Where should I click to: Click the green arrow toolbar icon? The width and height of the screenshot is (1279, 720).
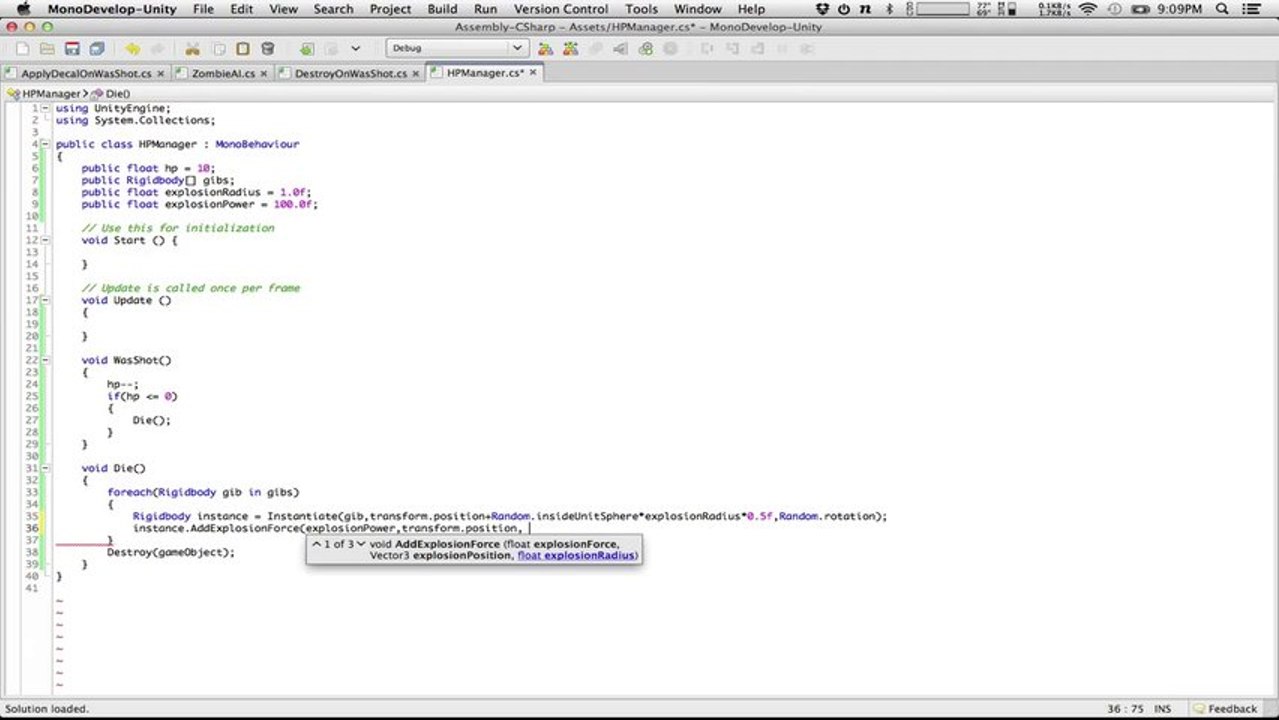(306, 48)
